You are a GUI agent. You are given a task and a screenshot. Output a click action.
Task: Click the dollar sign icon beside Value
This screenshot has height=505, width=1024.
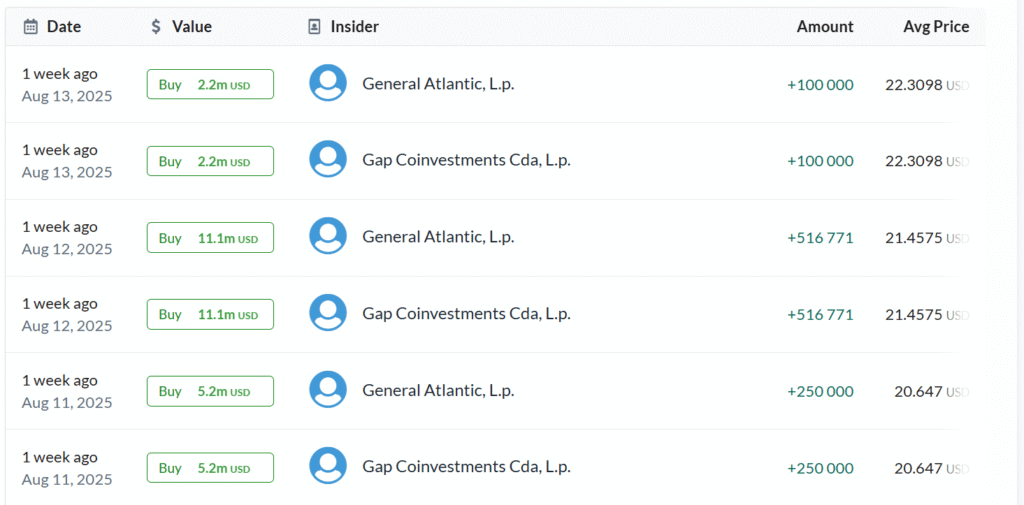tap(156, 27)
